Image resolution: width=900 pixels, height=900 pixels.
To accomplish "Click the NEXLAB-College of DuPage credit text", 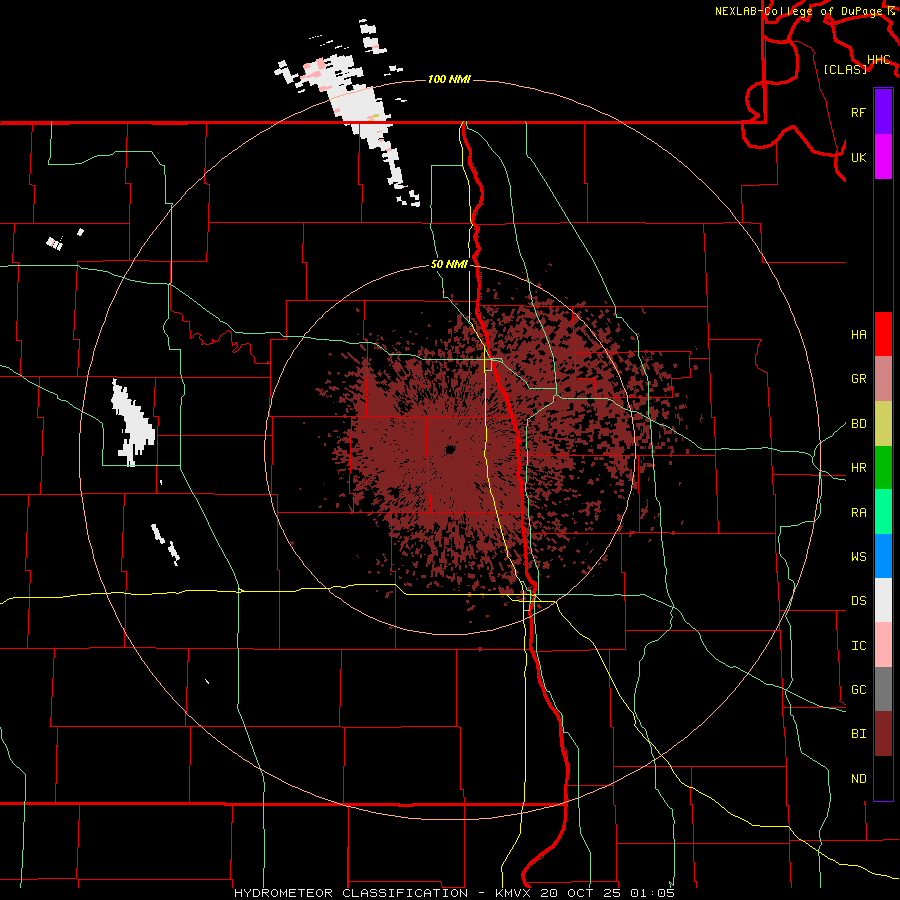I will pos(798,11).
